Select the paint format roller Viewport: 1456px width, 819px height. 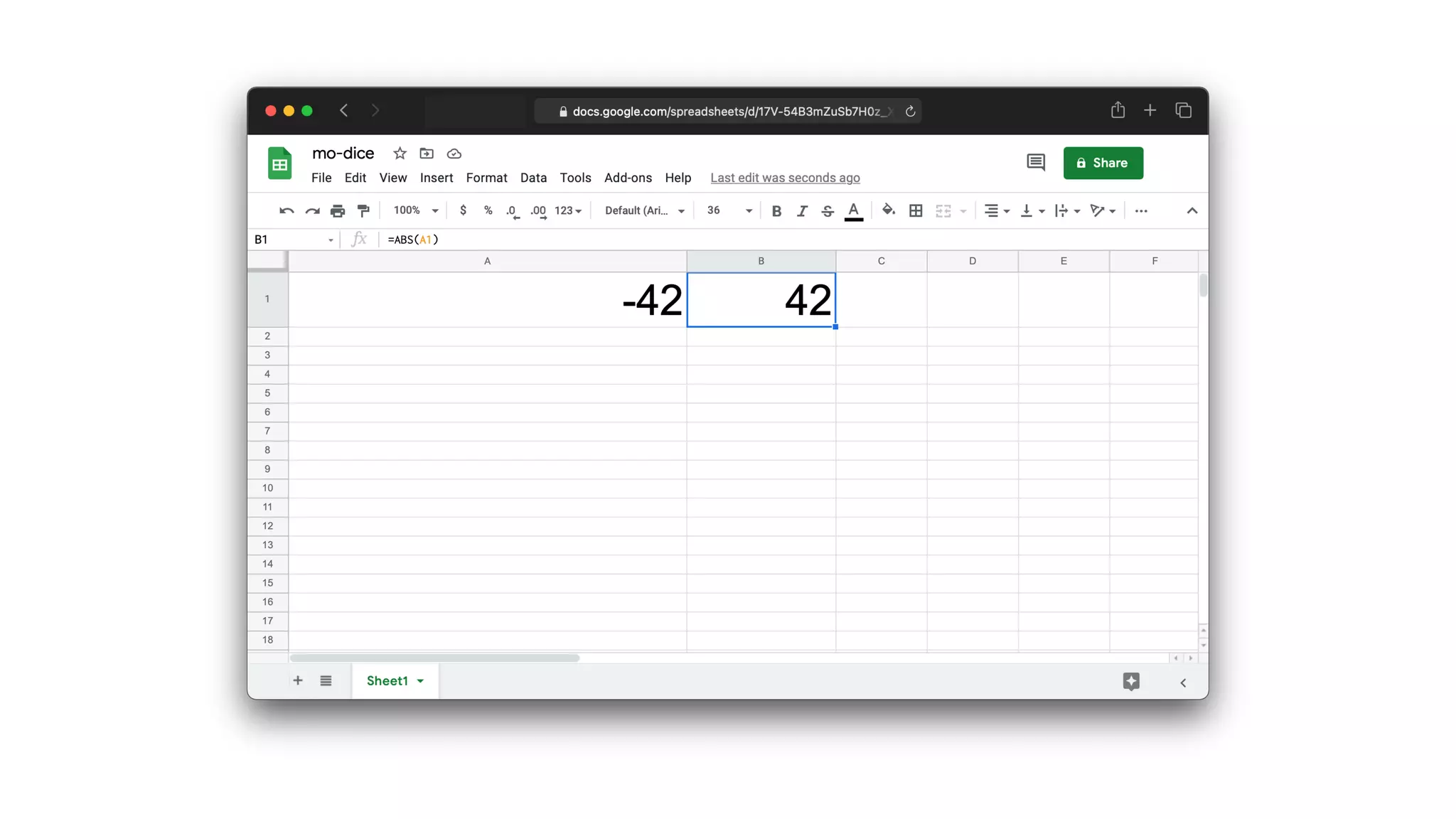coord(363,210)
